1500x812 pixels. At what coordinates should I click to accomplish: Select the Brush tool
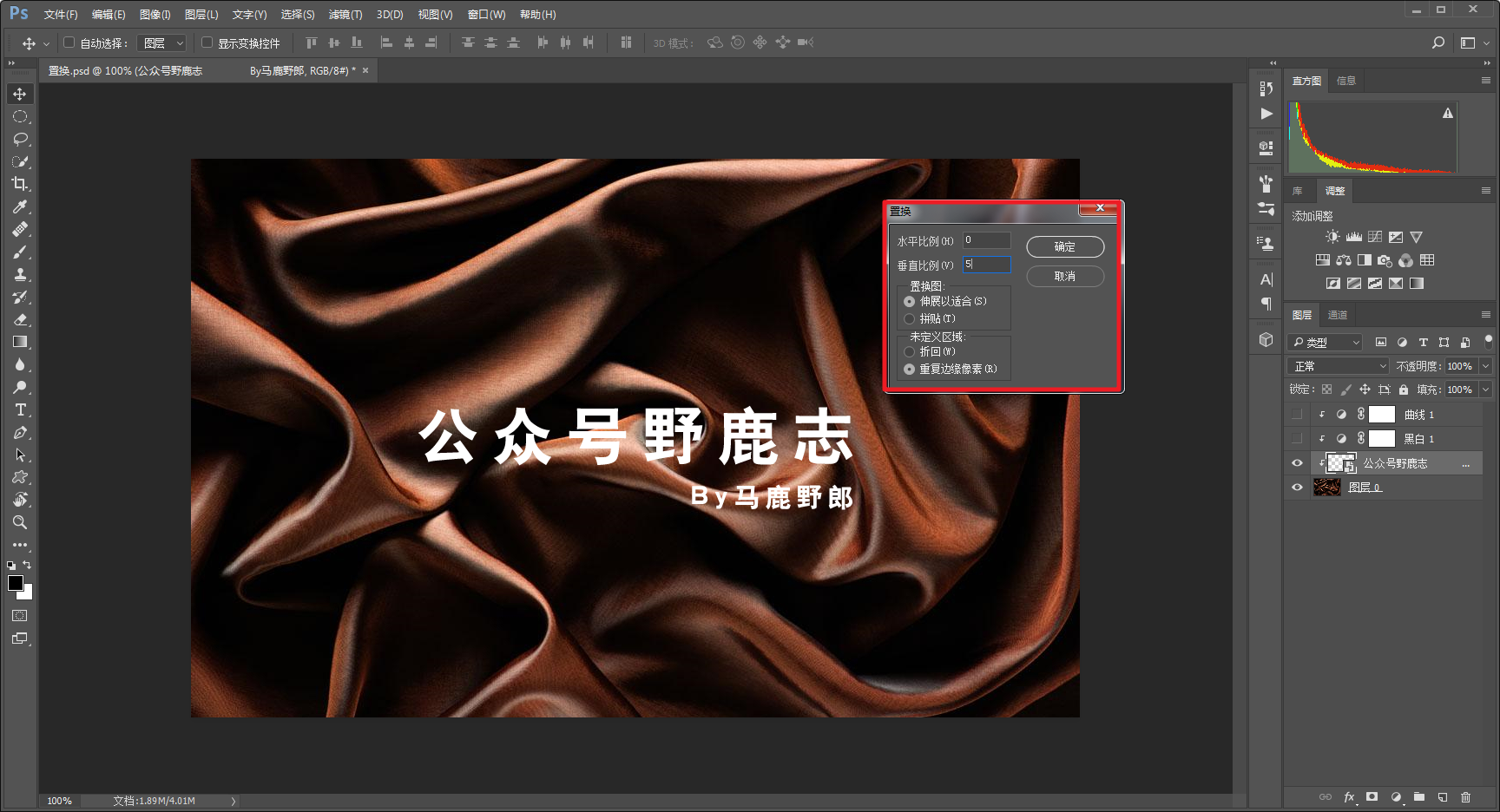coord(20,252)
